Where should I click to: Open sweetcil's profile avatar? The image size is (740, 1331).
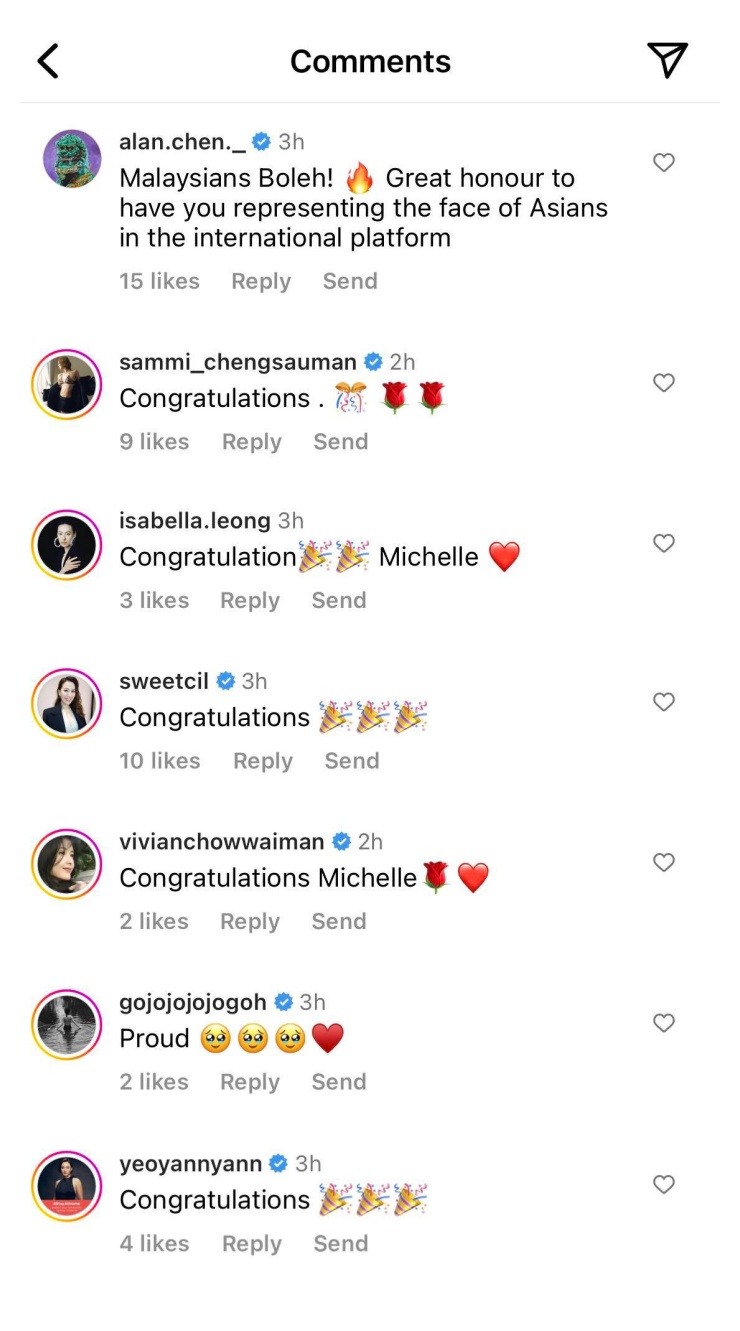point(67,704)
